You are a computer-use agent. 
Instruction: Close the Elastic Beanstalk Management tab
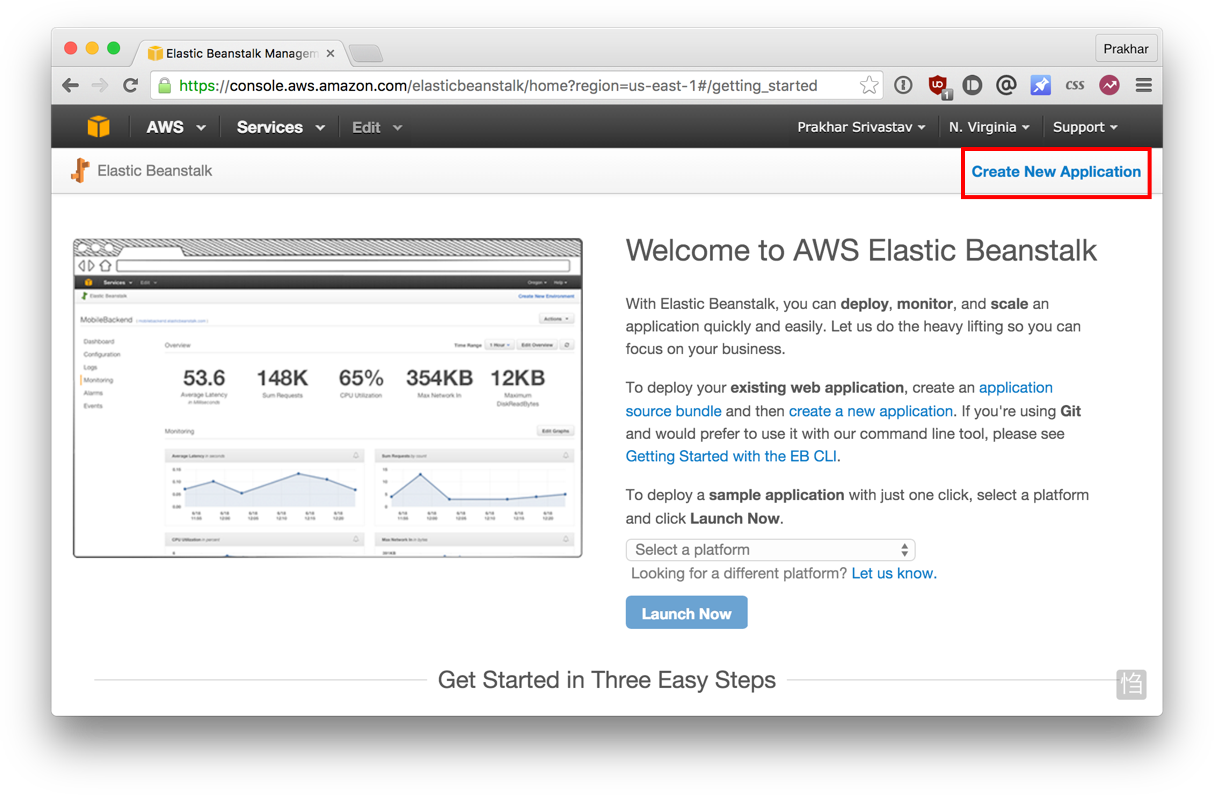[331, 53]
